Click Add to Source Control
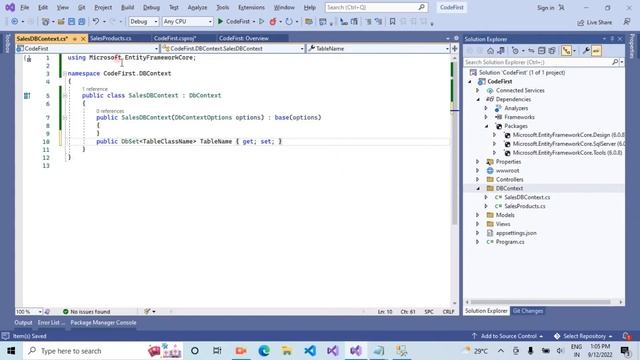 tap(507, 336)
